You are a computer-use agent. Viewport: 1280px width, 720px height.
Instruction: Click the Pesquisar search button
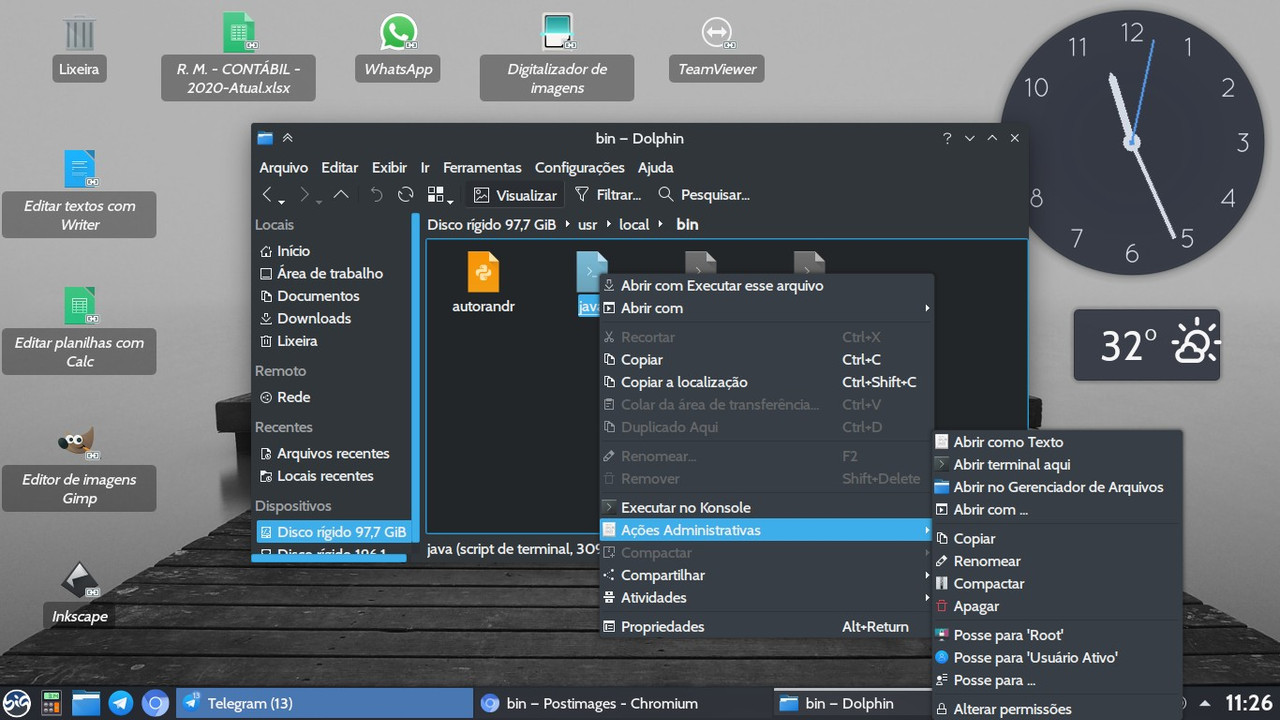pos(703,195)
